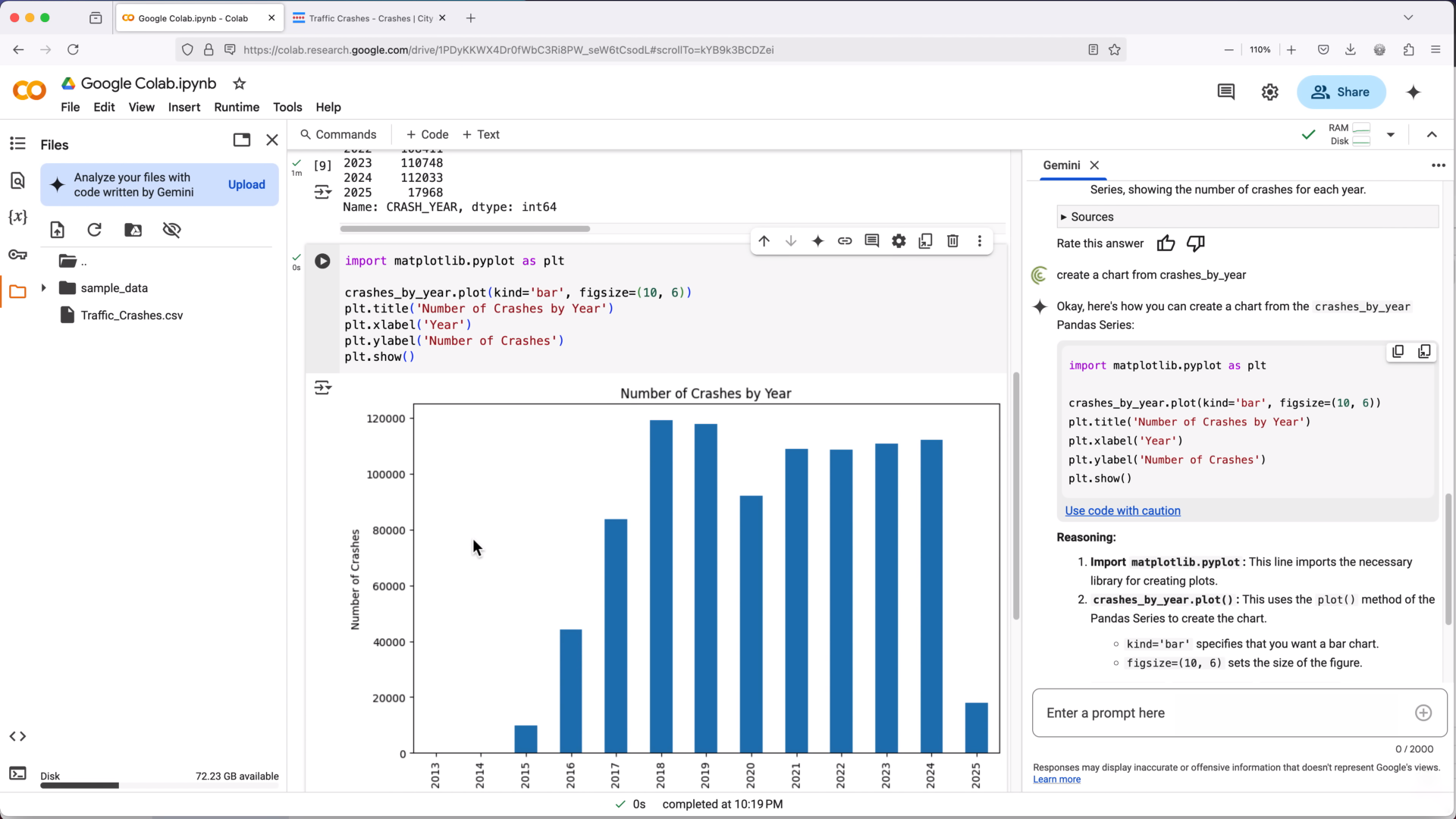Copy the Gemini code snippet
The width and height of the screenshot is (1456, 819).
click(1398, 351)
